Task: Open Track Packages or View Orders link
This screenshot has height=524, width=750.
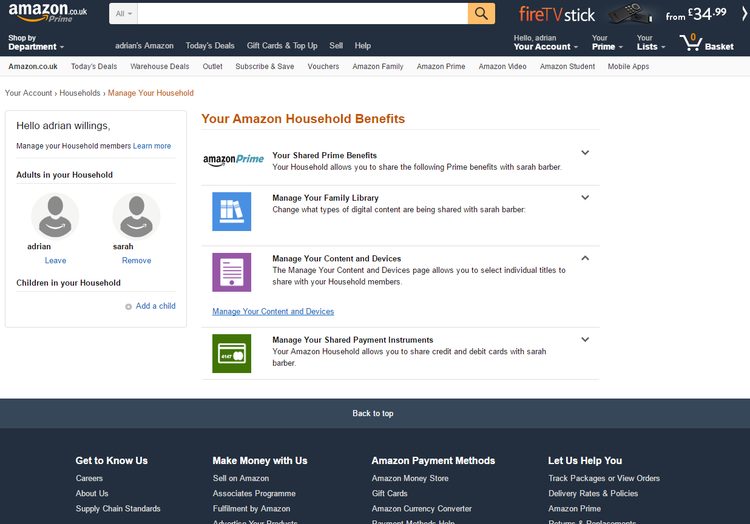Action: coord(604,478)
